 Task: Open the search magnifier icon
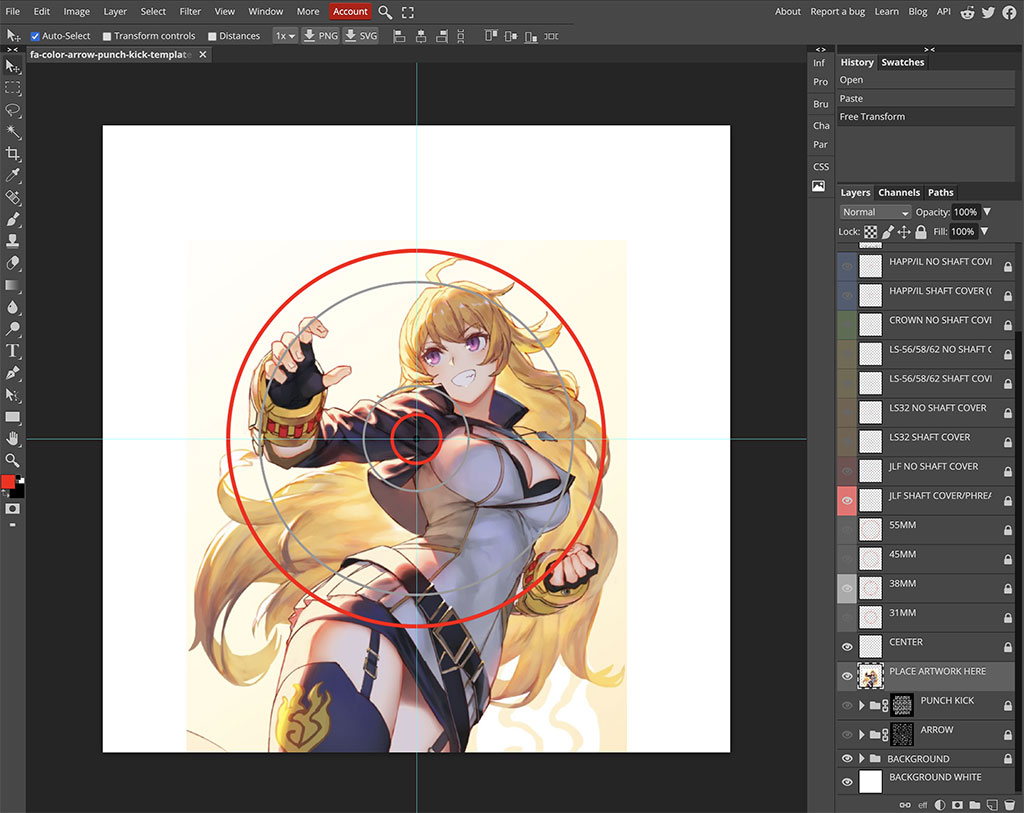[385, 12]
